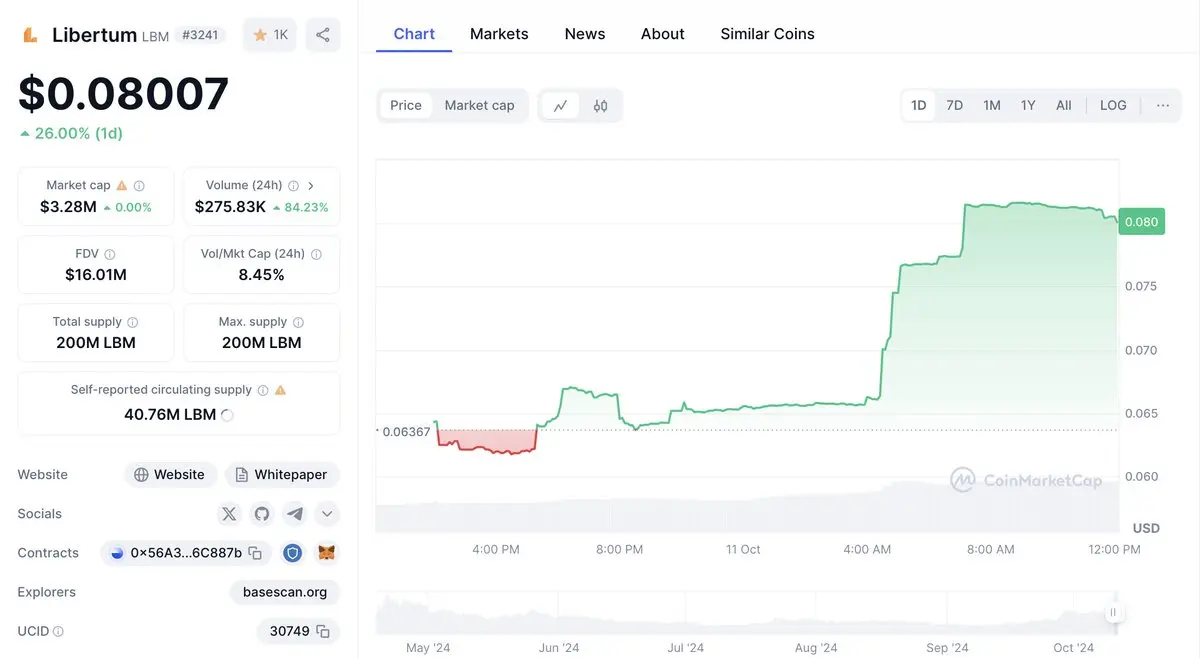The width and height of the screenshot is (1200, 658).
Task: Open the Total supply info icon
Action: [x=133, y=322]
